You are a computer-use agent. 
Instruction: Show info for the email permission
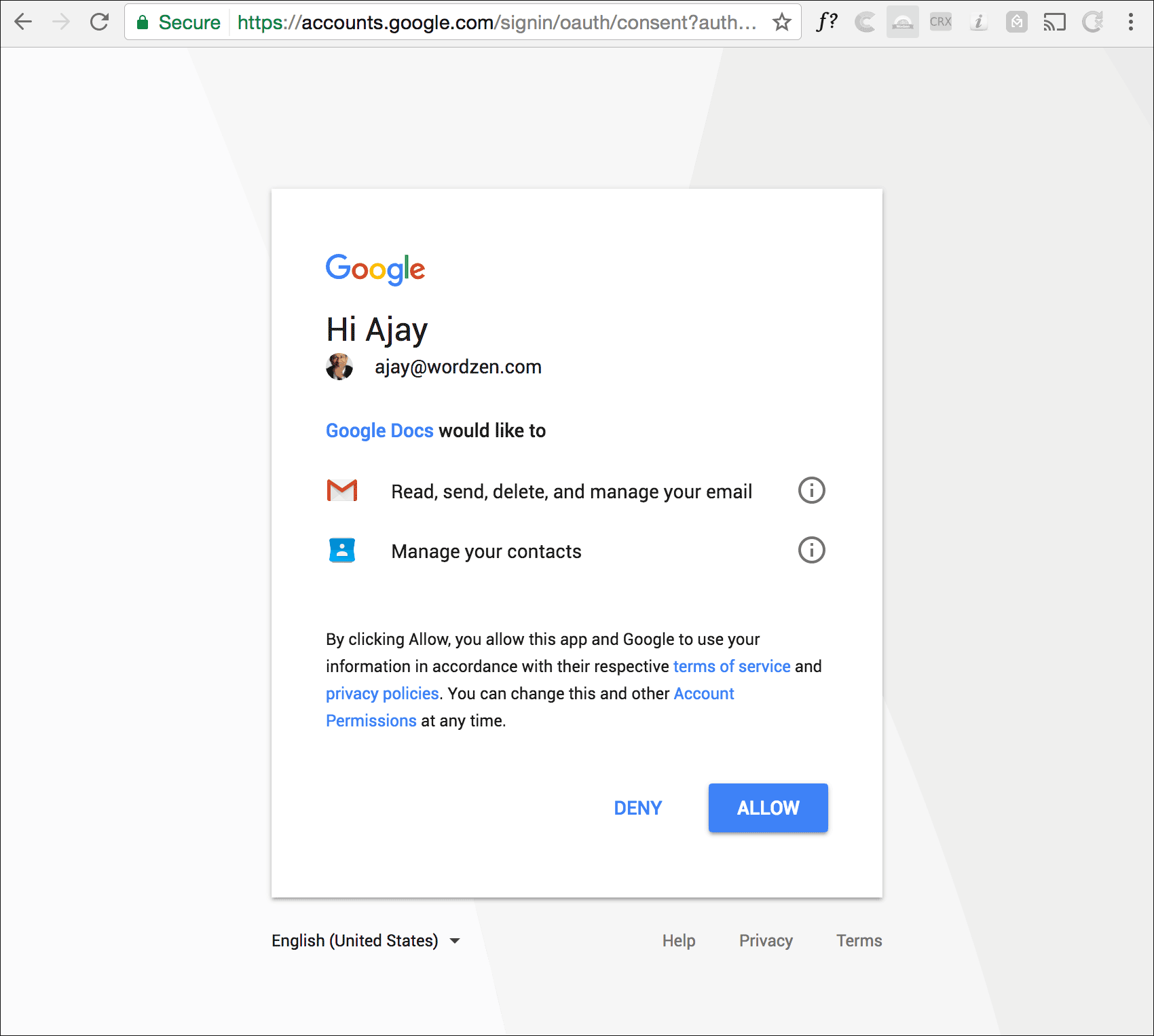811,490
